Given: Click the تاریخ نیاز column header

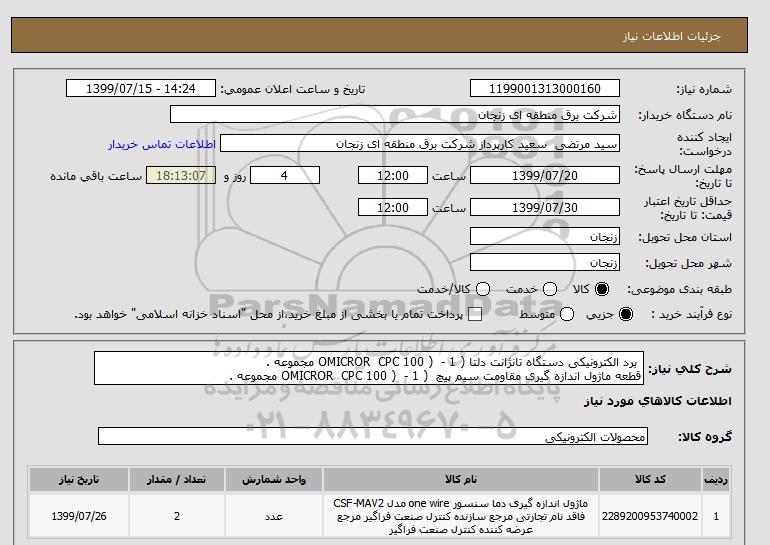Looking at the screenshot, I should pos(79,479).
